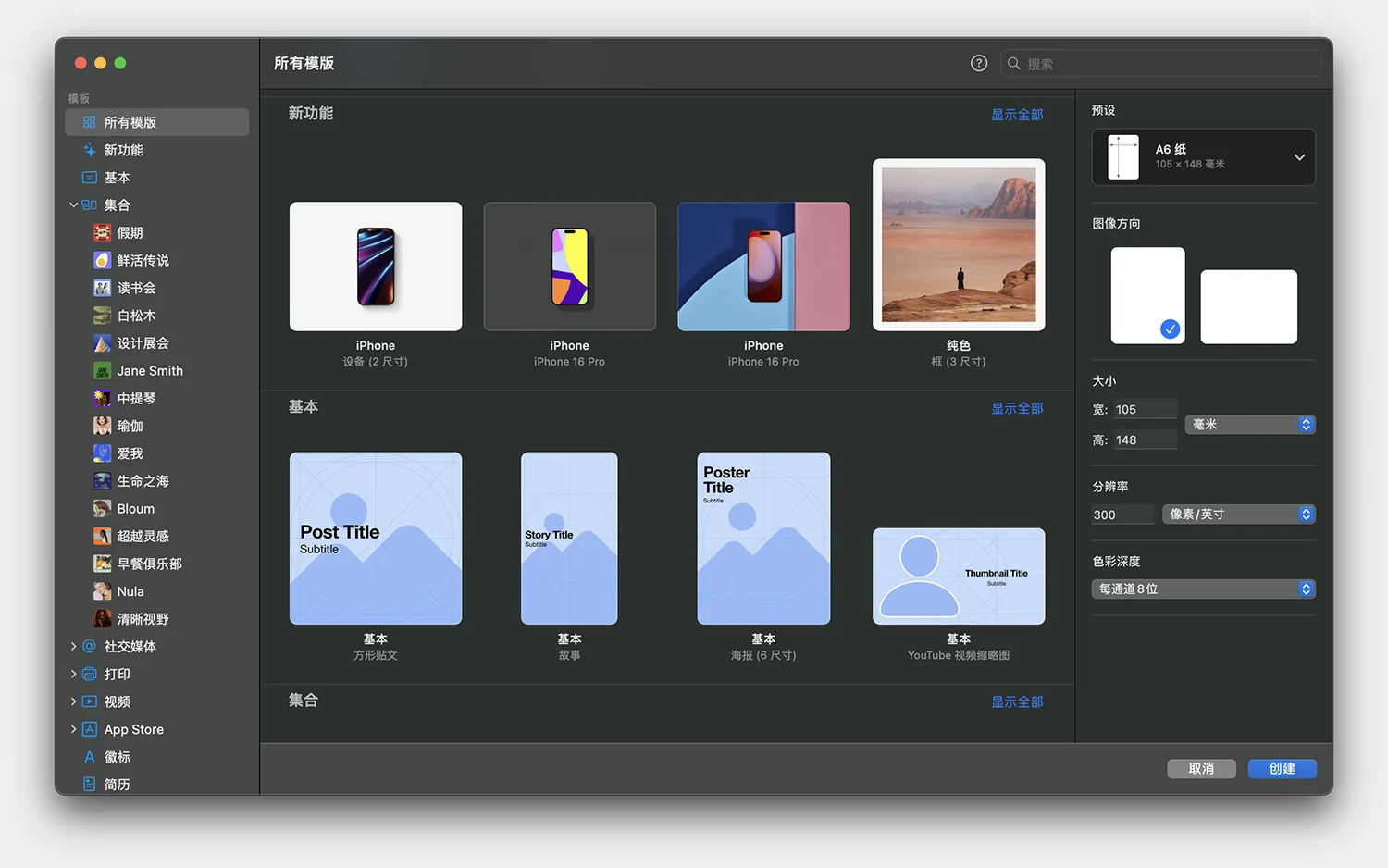Open help with the question mark icon
The width and height of the screenshot is (1388, 868).
tap(979, 63)
